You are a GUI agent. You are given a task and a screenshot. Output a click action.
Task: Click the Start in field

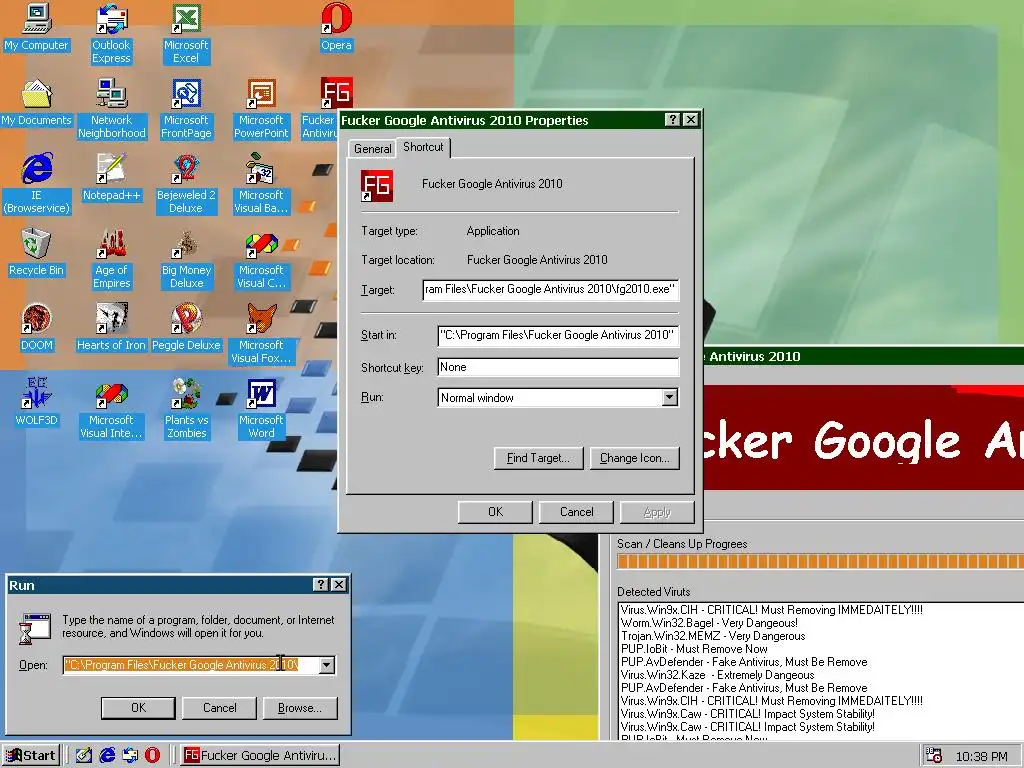[x=558, y=335]
